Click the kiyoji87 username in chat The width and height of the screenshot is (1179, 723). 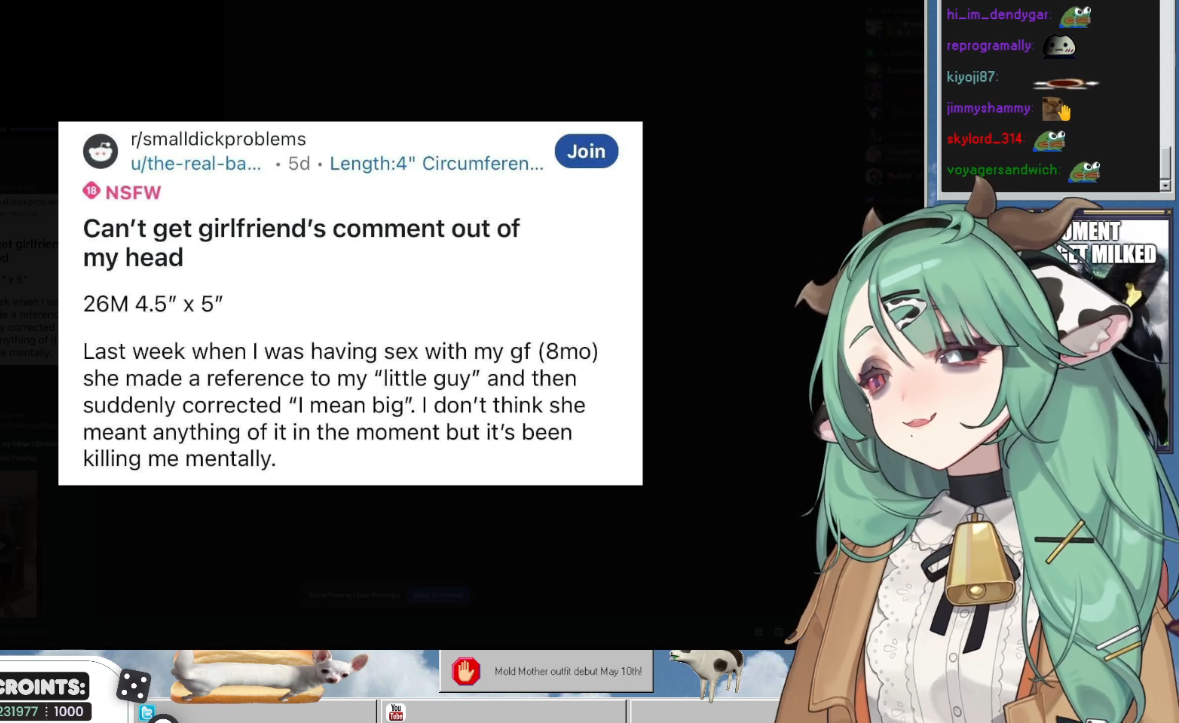pos(971,77)
